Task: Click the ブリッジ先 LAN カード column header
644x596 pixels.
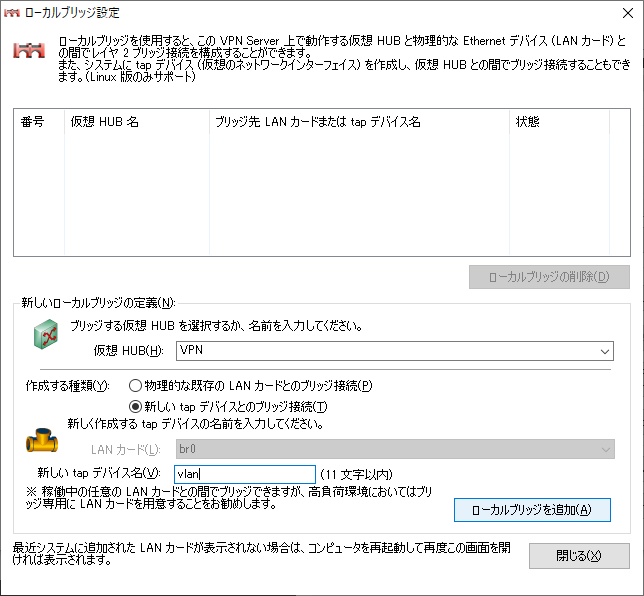Action: click(x=359, y=122)
